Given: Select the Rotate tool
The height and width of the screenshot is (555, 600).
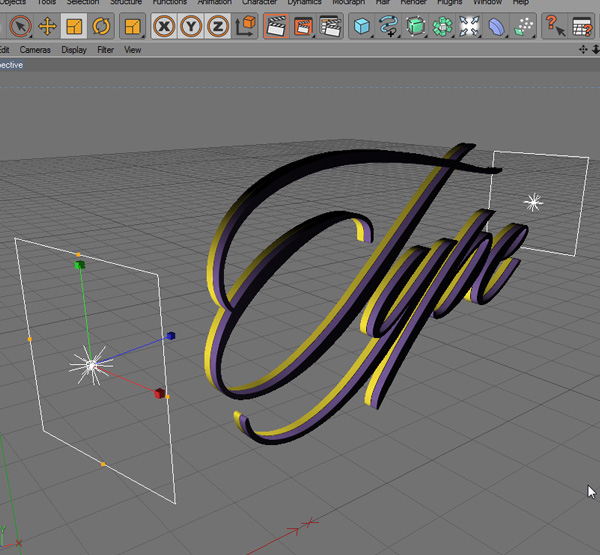Looking at the screenshot, I should pyautogui.click(x=101, y=27).
